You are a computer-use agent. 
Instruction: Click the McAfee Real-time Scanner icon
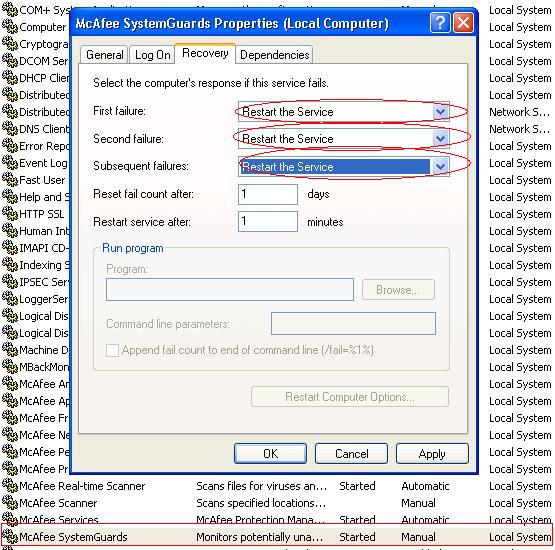(x=10, y=486)
